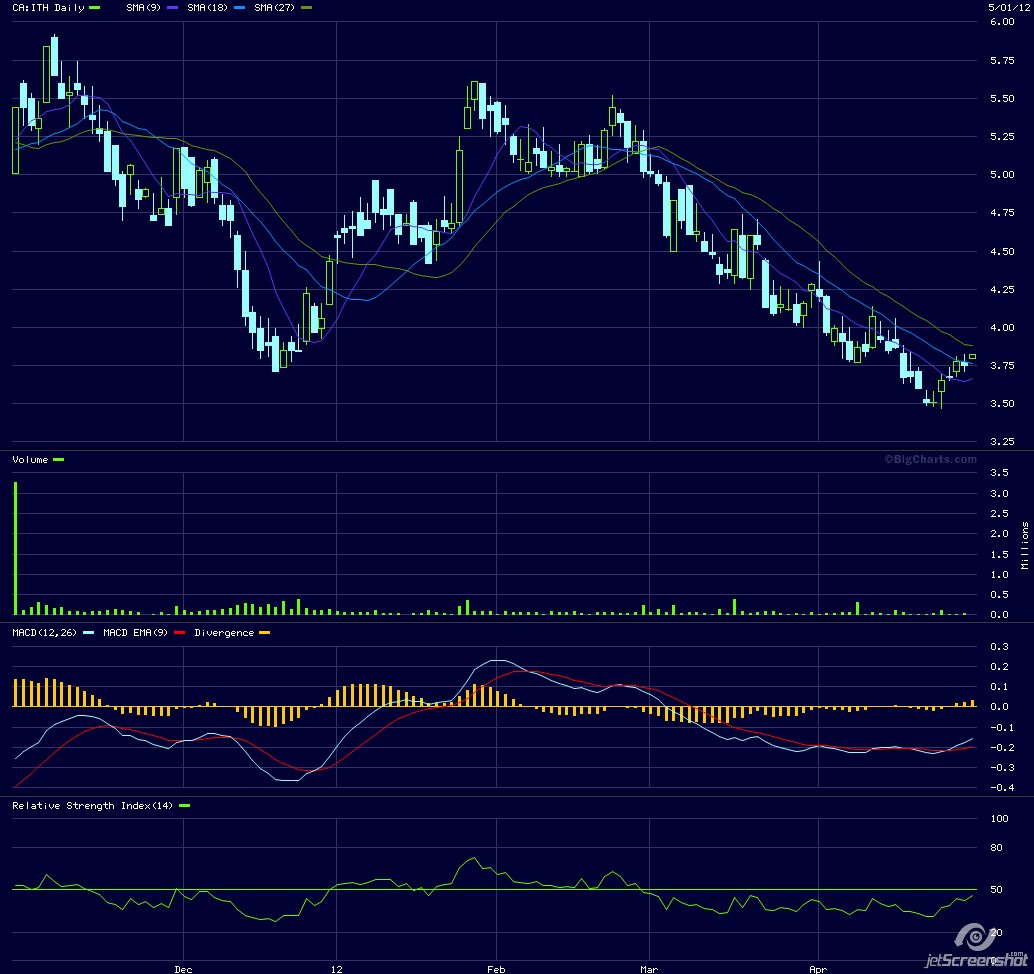
Task: Click the -0.1 MACD axis label
Action: [1000, 728]
